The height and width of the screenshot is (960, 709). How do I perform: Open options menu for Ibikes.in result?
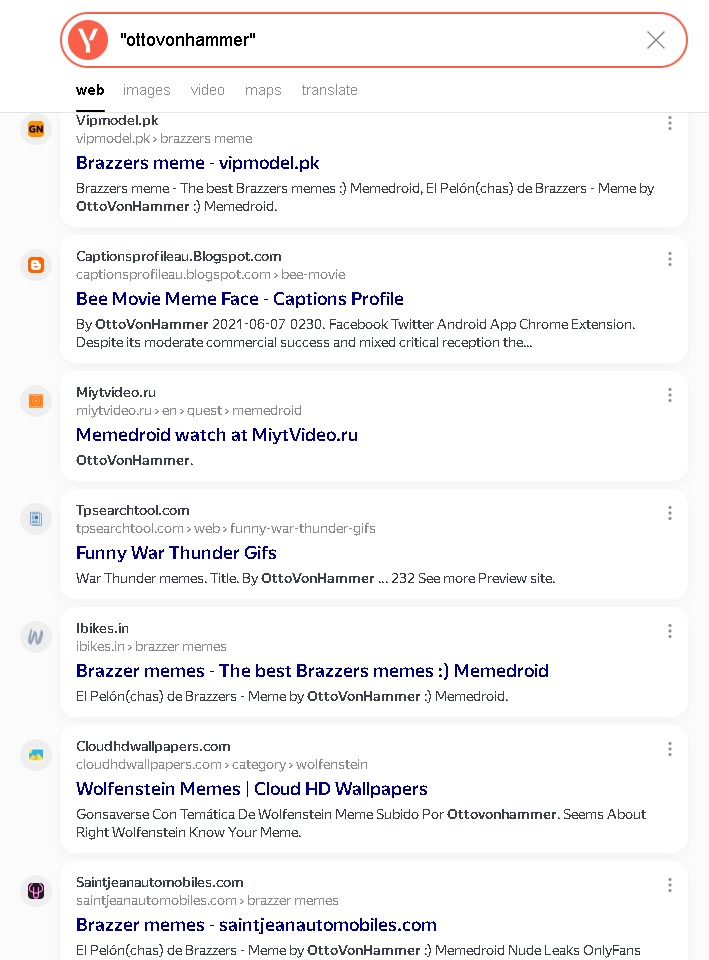pos(670,631)
